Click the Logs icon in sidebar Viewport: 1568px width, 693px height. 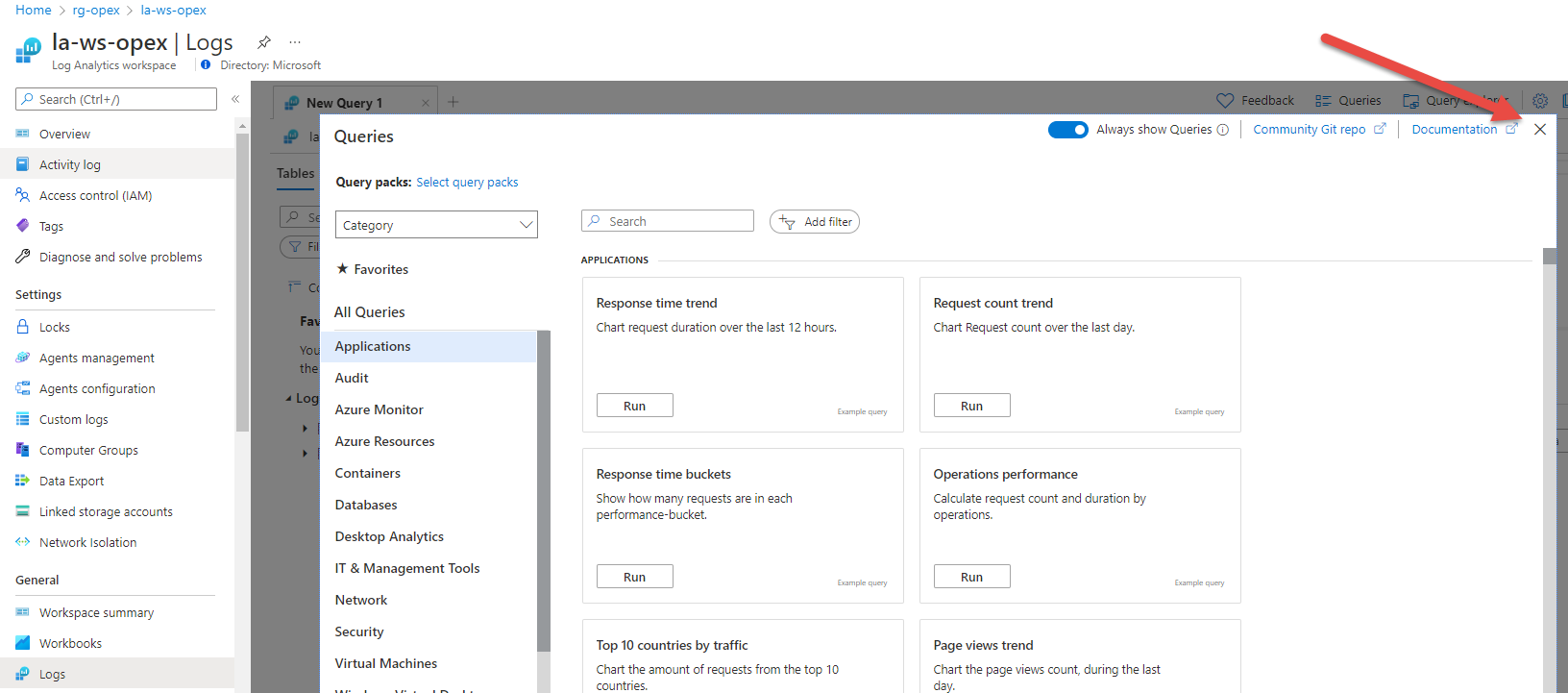point(23,674)
